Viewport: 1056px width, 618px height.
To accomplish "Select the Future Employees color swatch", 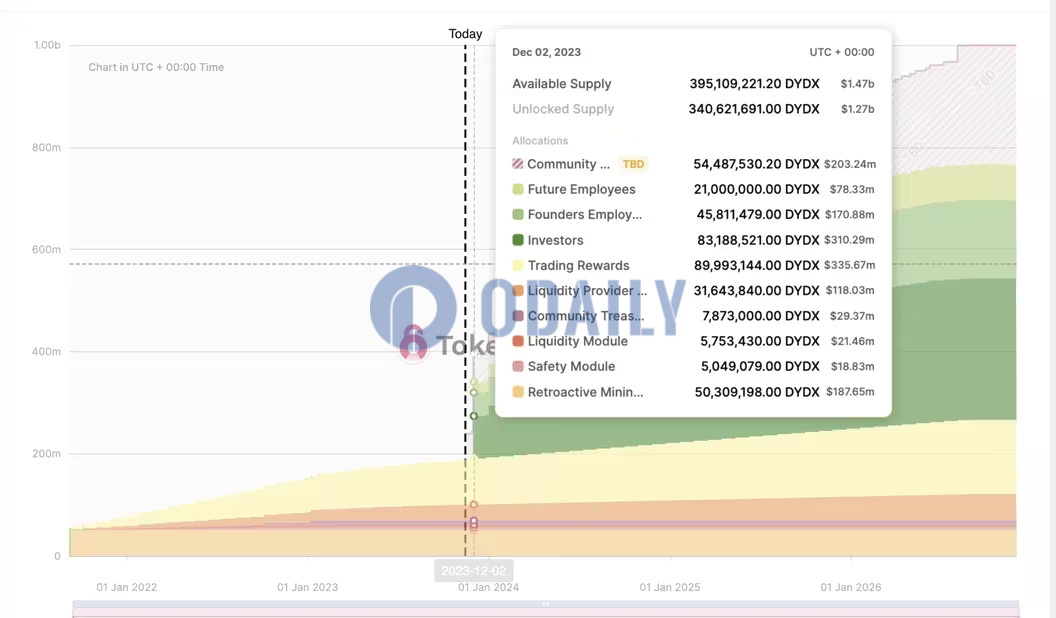I will tap(518, 189).
